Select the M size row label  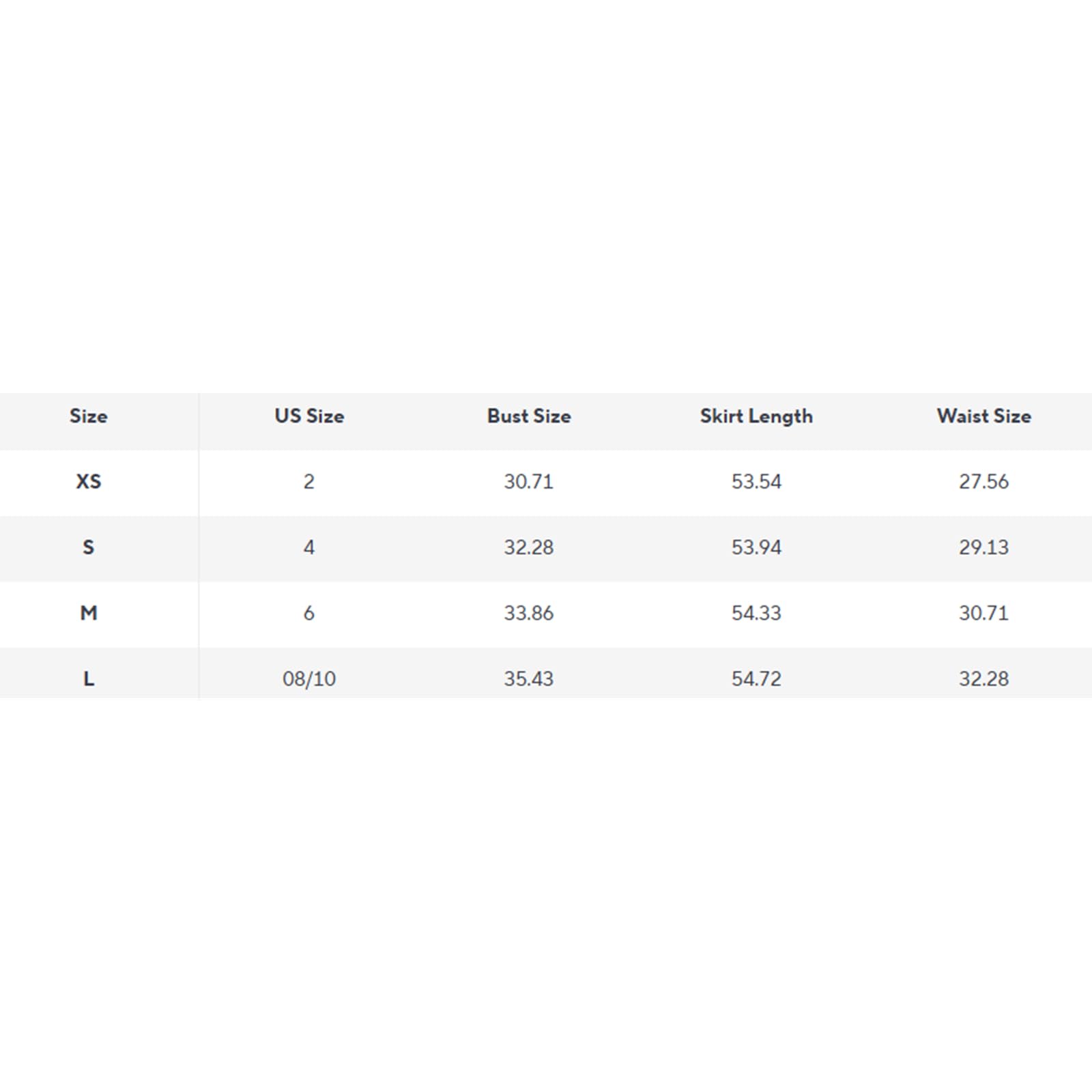pos(88,613)
